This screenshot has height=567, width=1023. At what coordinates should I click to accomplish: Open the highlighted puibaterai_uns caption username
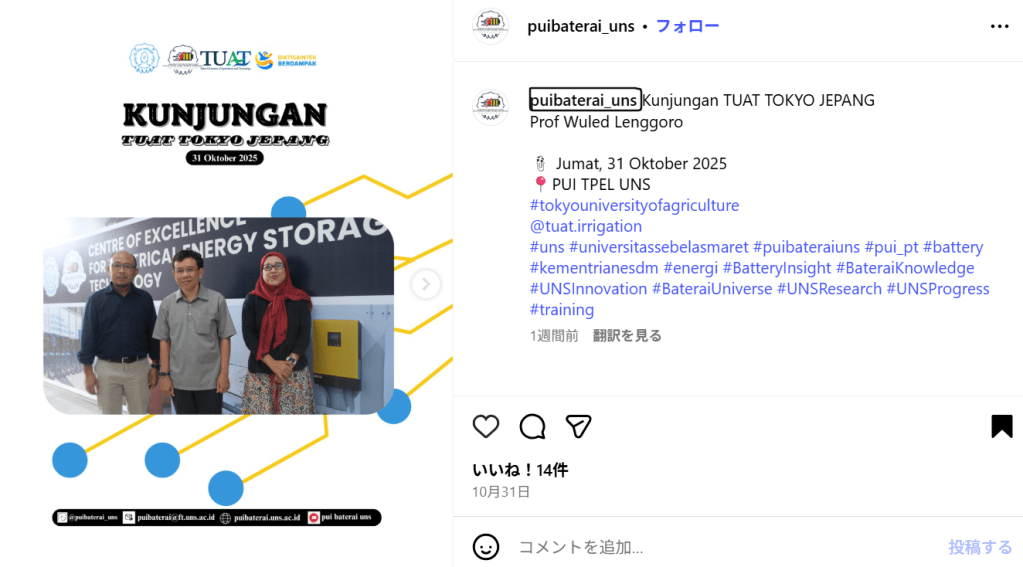pos(585,100)
